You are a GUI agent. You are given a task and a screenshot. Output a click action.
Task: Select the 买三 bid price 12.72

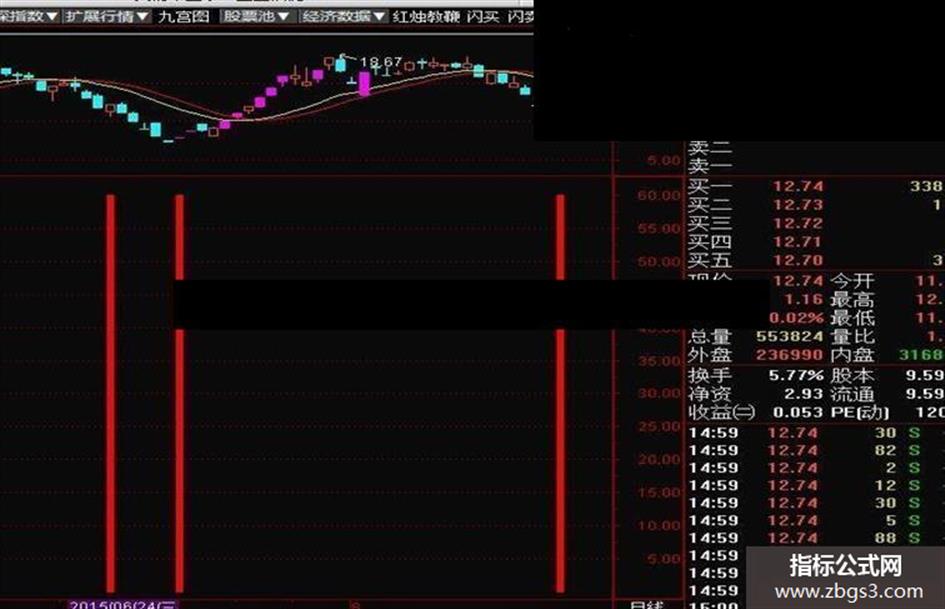coord(798,224)
